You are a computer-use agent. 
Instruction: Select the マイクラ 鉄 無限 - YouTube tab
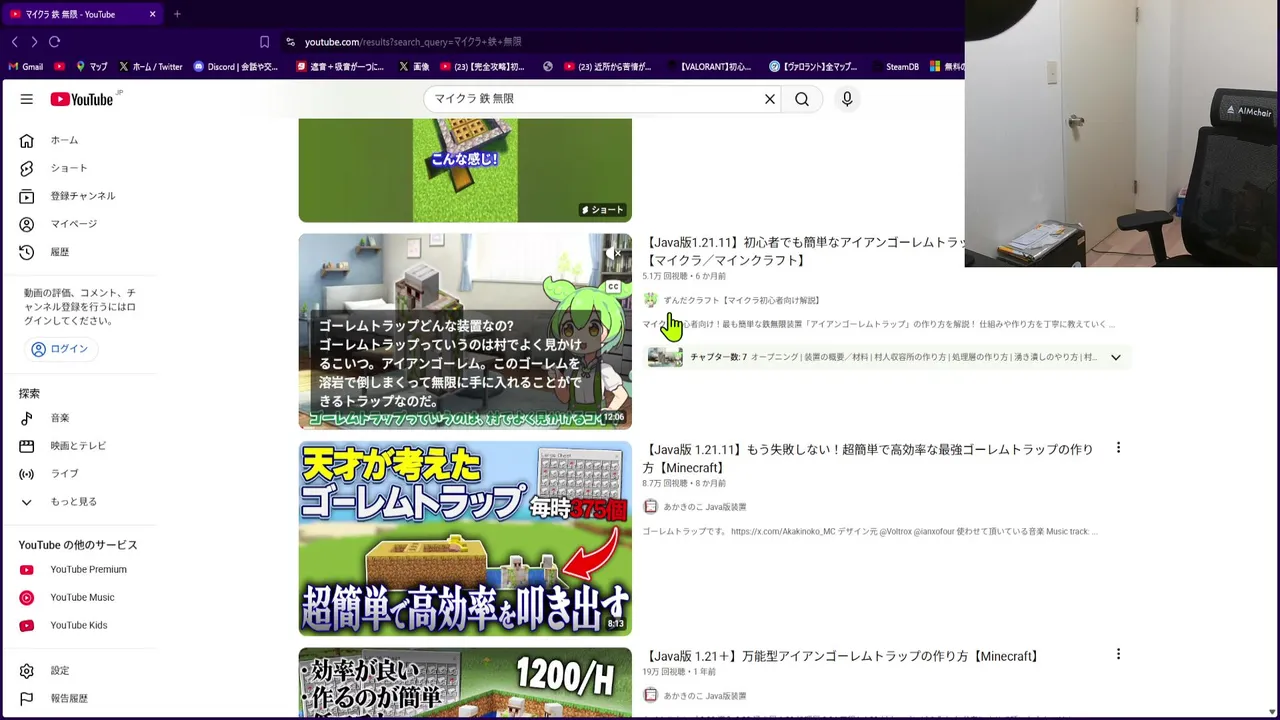point(82,14)
